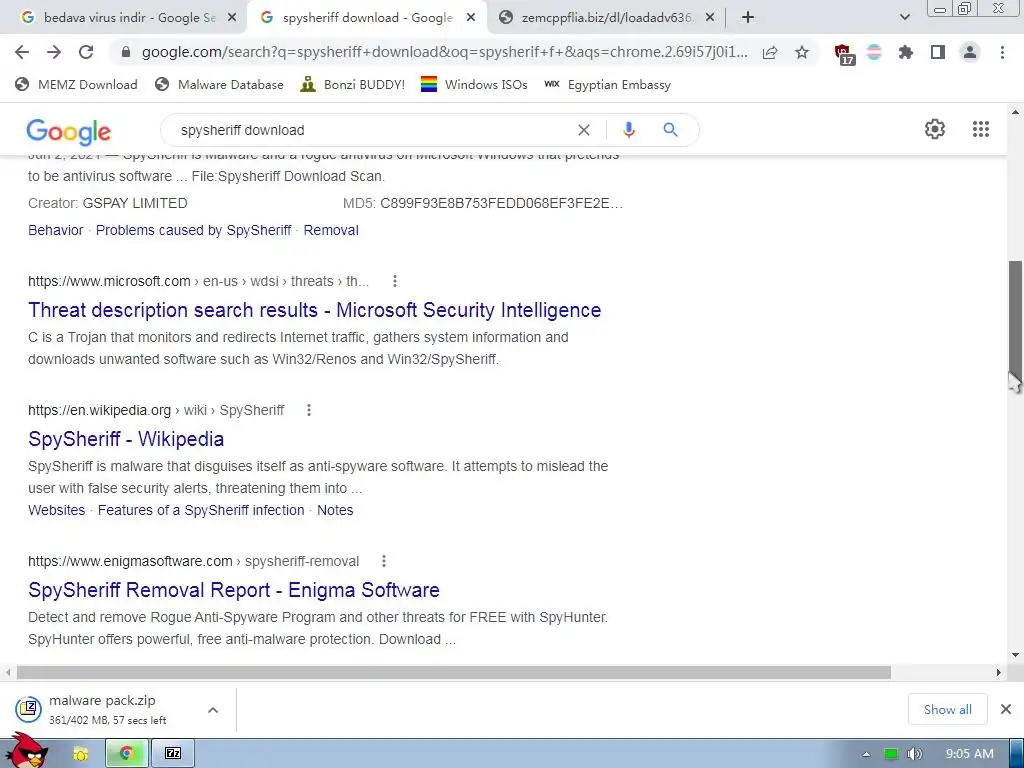
Task: Follow the Removal sublink
Action: [x=331, y=230]
